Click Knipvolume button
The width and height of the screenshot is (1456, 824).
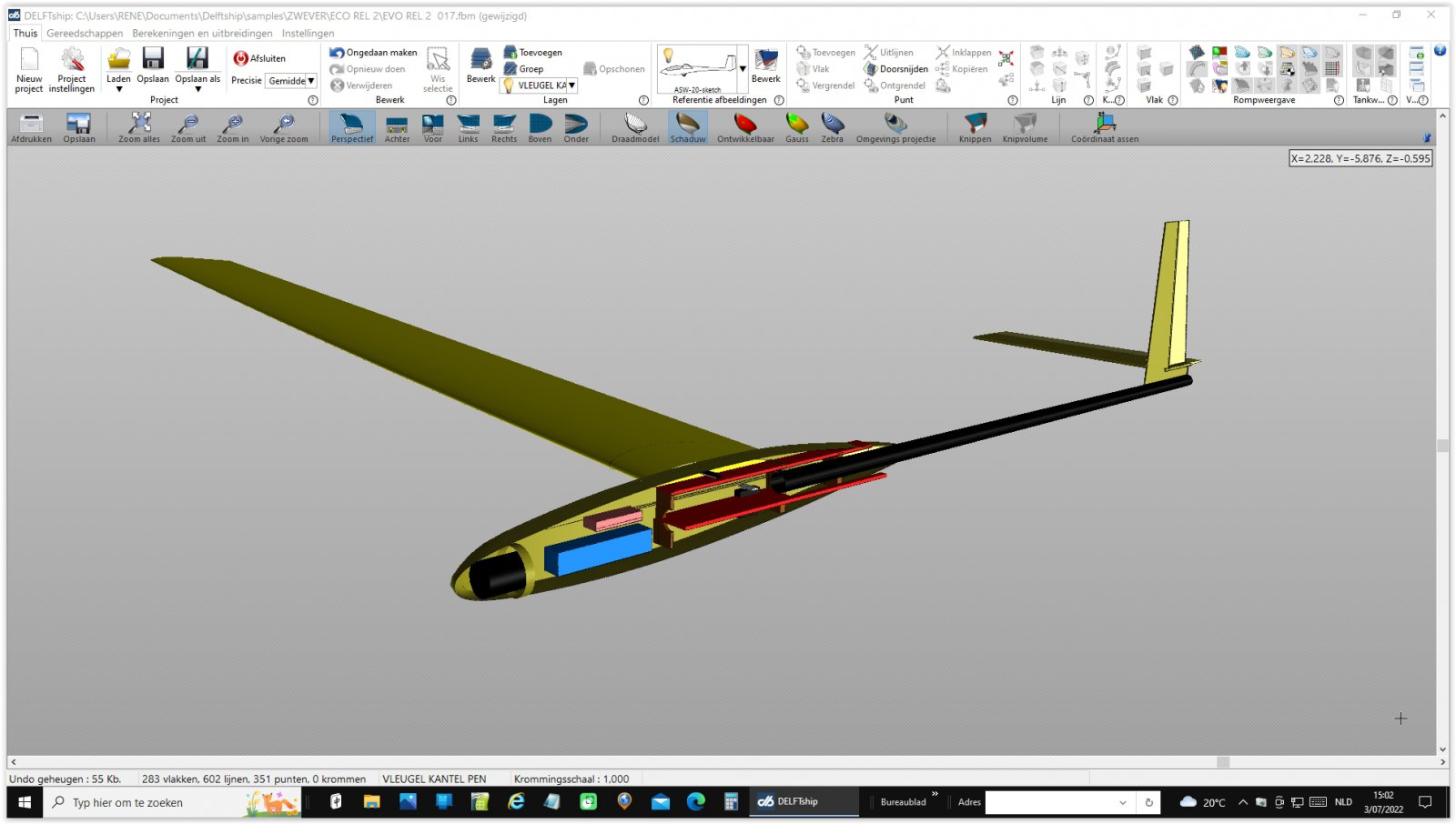[1025, 127]
